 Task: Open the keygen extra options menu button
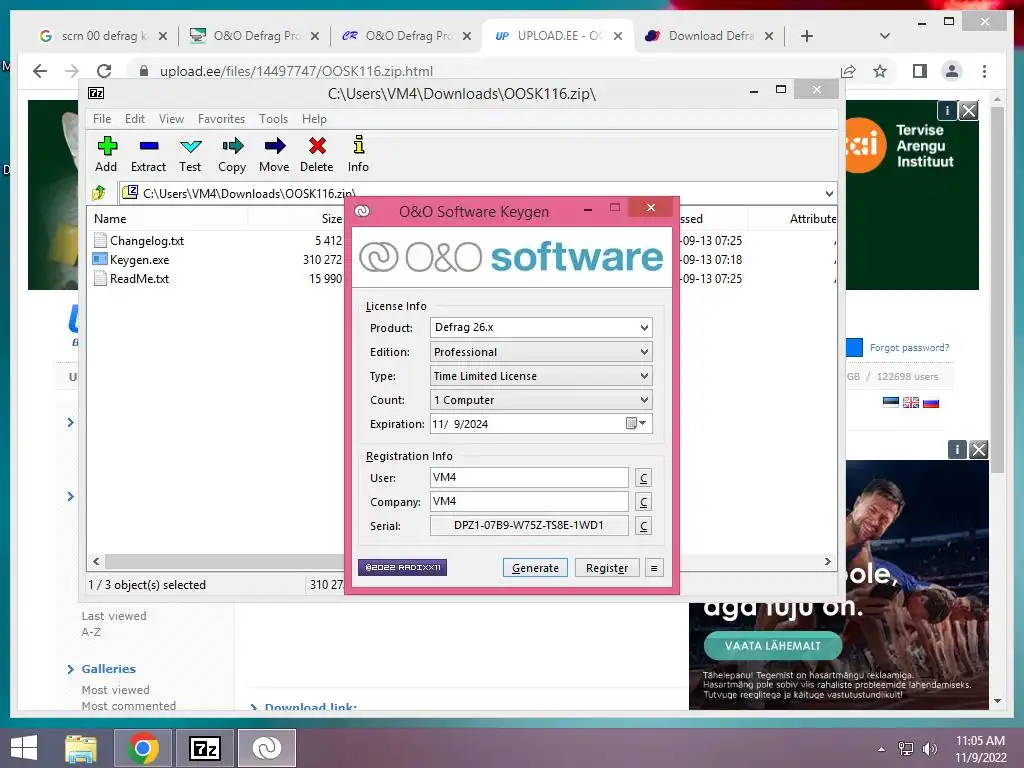click(654, 568)
